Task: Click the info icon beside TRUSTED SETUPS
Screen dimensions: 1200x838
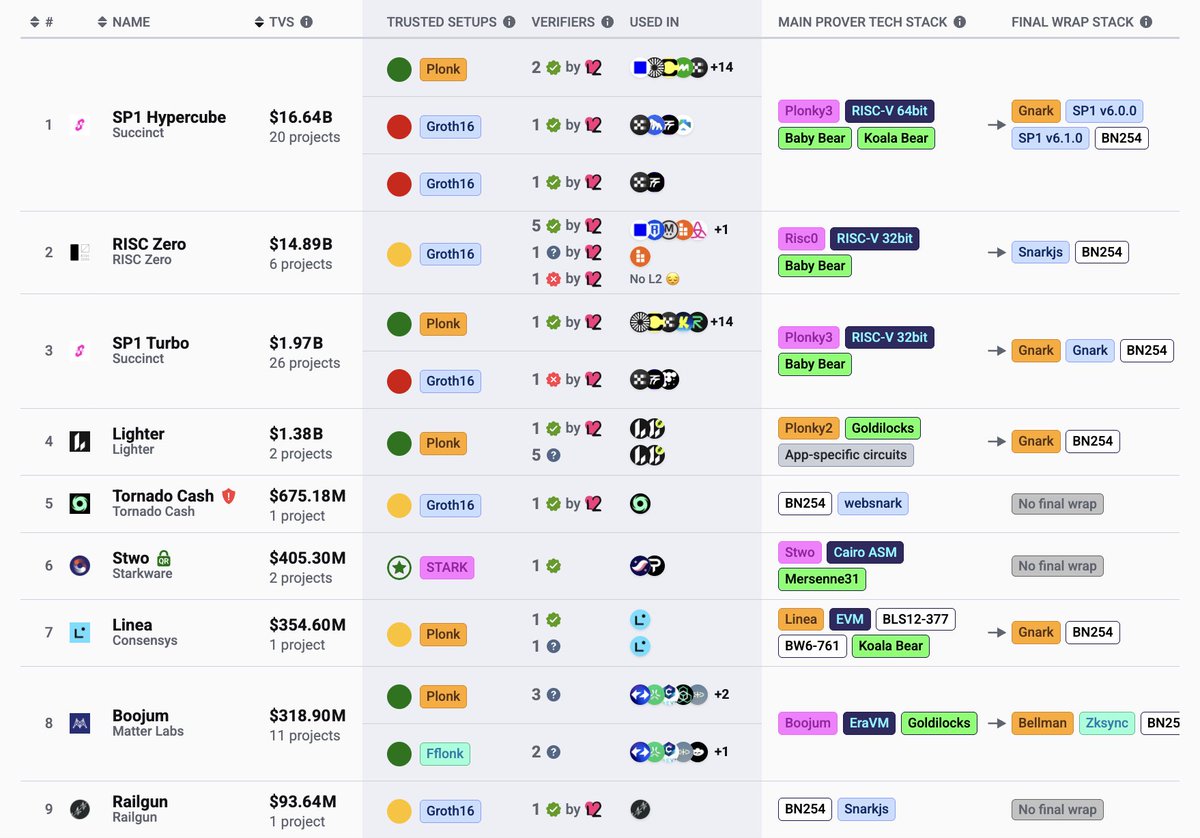Action: [509, 21]
